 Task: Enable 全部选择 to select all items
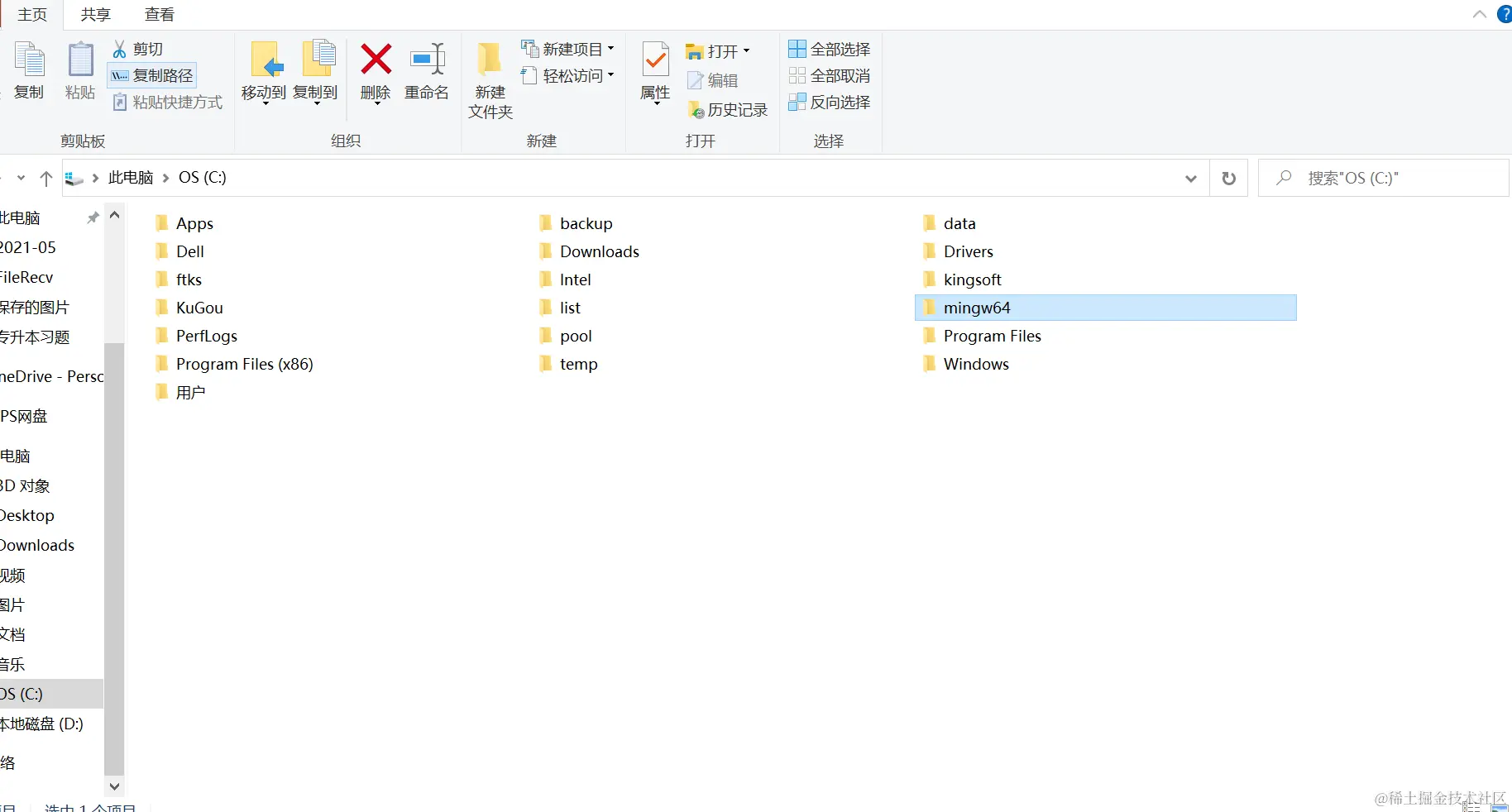click(x=829, y=49)
